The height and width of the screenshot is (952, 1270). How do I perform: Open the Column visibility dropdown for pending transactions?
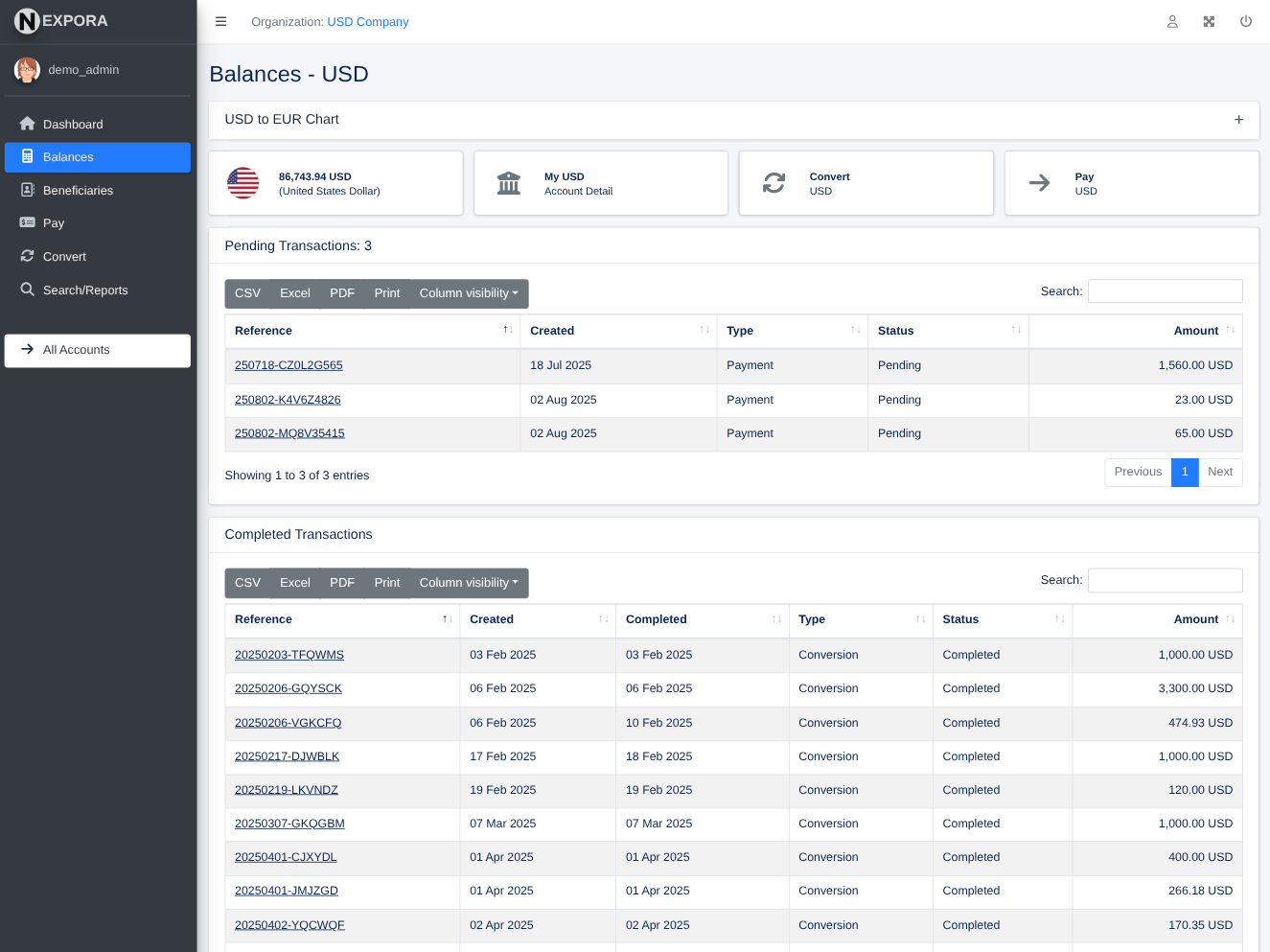pyautogui.click(x=469, y=293)
